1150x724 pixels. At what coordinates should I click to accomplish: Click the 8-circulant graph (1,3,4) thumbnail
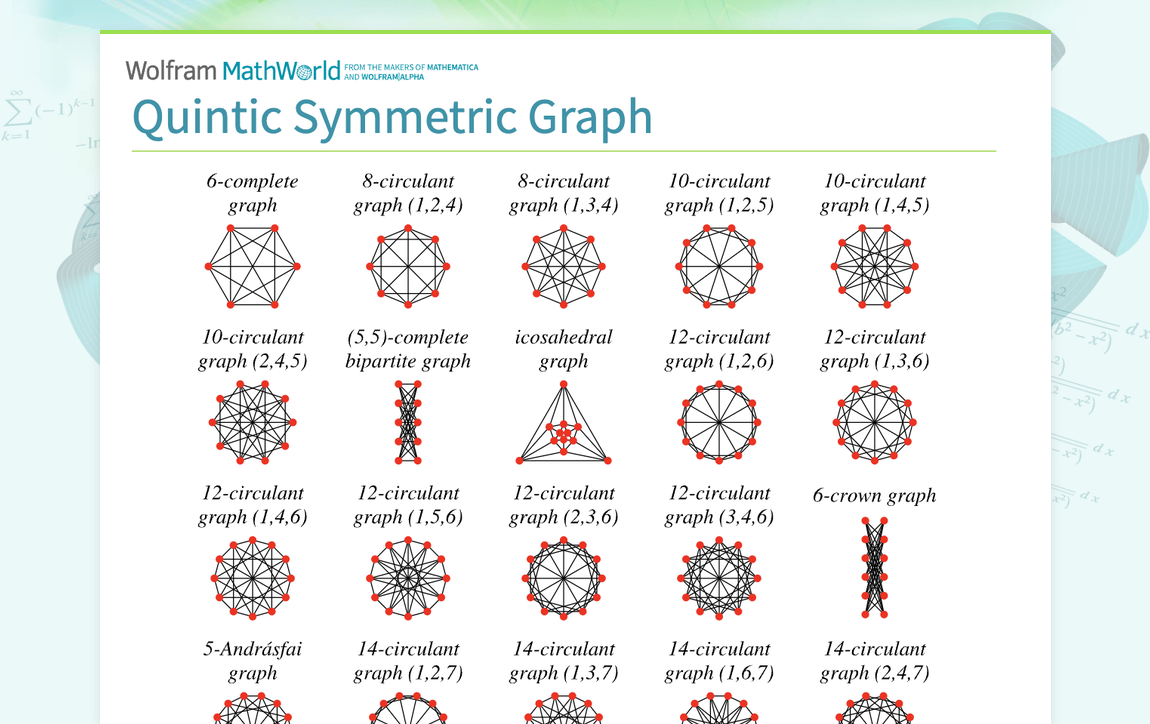562,268
